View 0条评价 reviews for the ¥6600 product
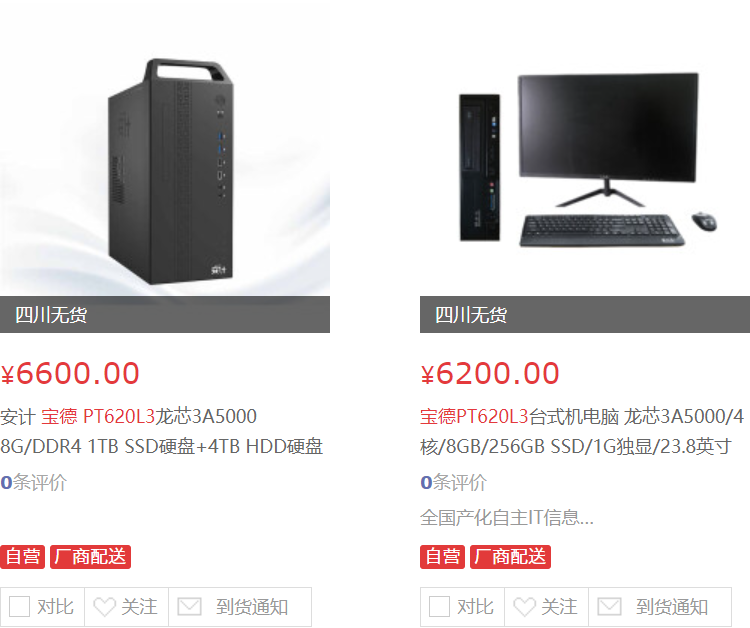This screenshot has height=628, width=750. pos(33,482)
